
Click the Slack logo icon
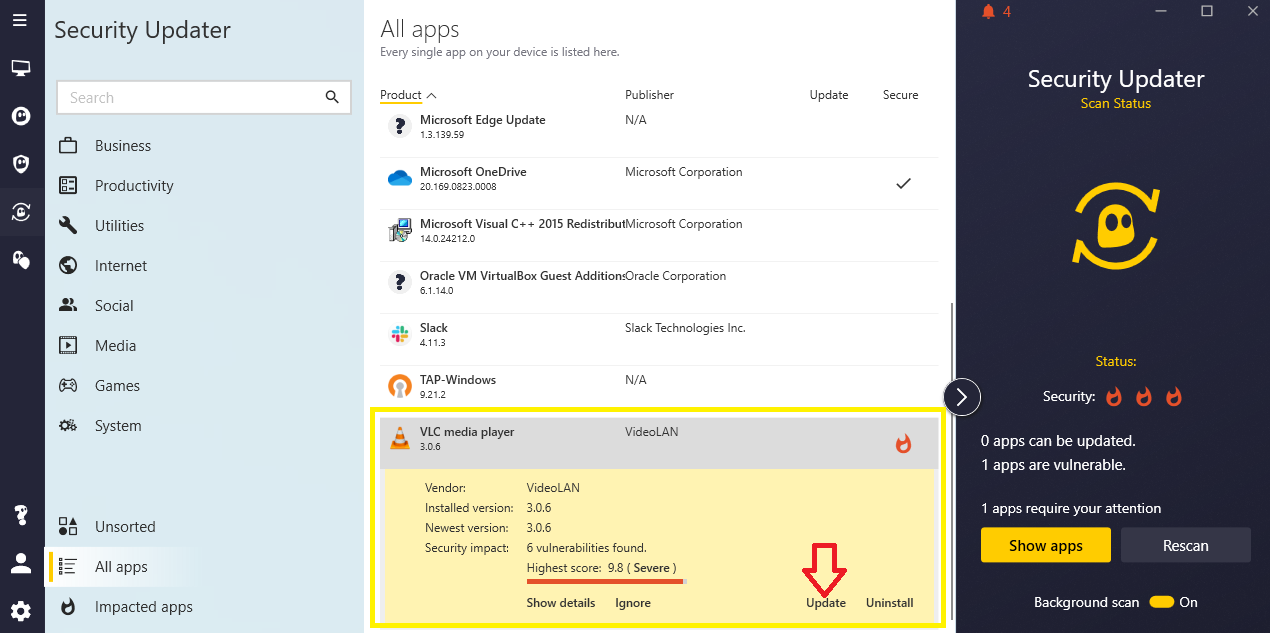coord(400,334)
